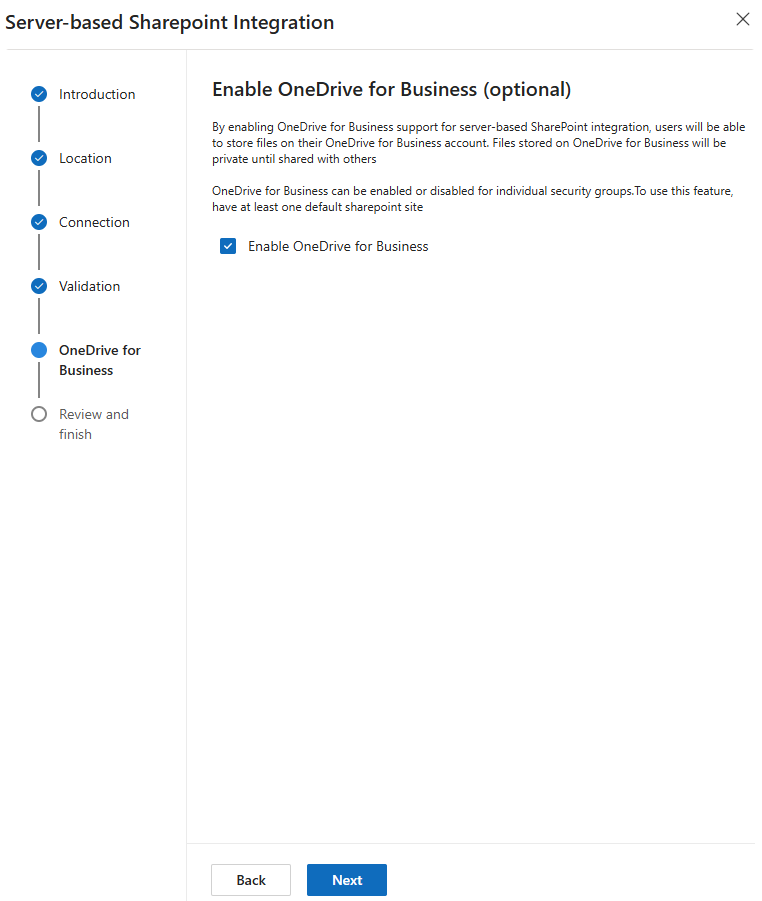The height and width of the screenshot is (901, 762).
Task: Click the active OneDrive for Business step dot
Action: 39,350
